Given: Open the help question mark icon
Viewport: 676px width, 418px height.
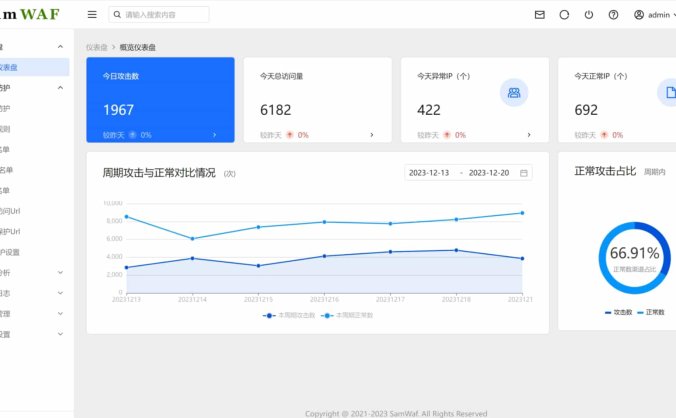Looking at the screenshot, I should (613, 15).
